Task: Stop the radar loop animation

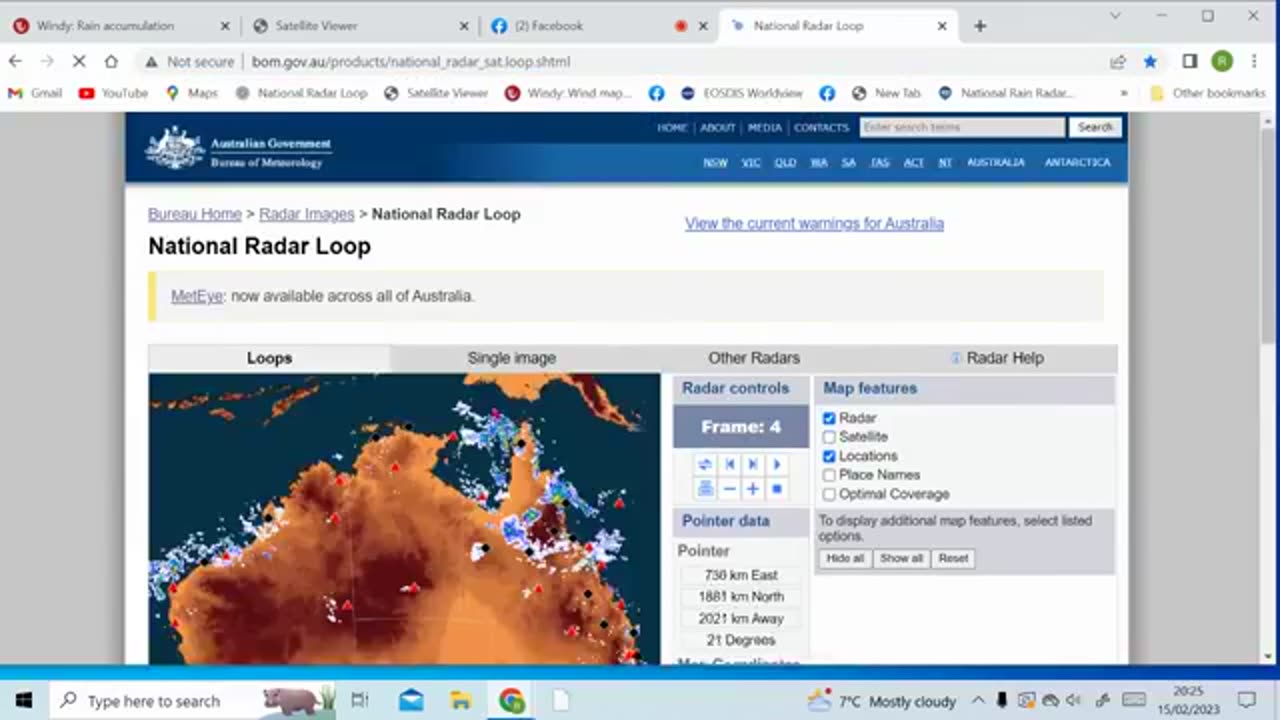Action: click(776, 488)
